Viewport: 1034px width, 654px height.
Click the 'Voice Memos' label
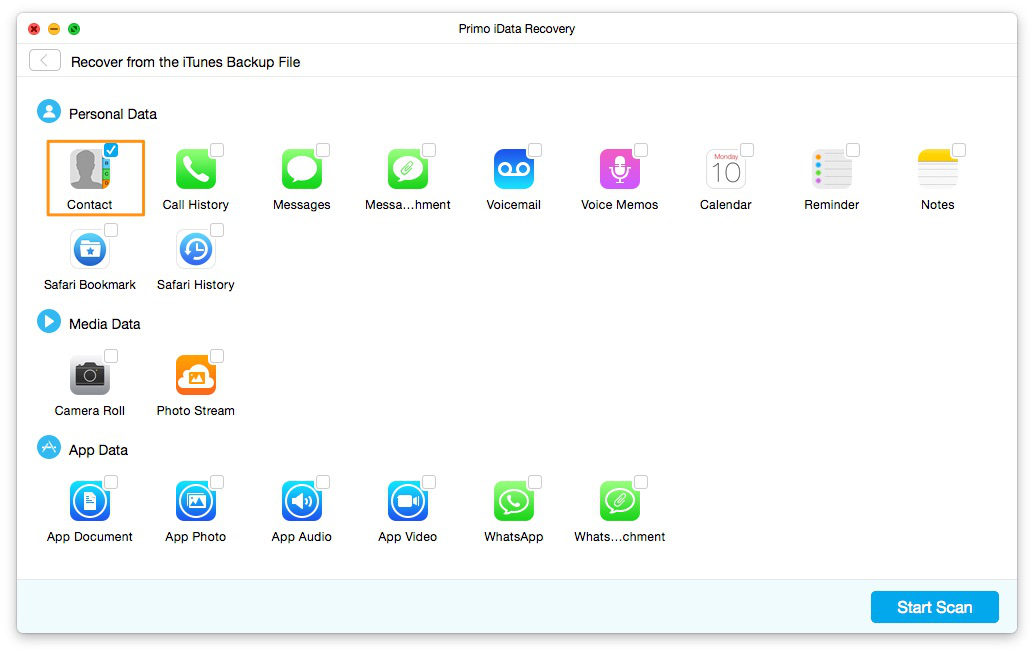coord(620,205)
